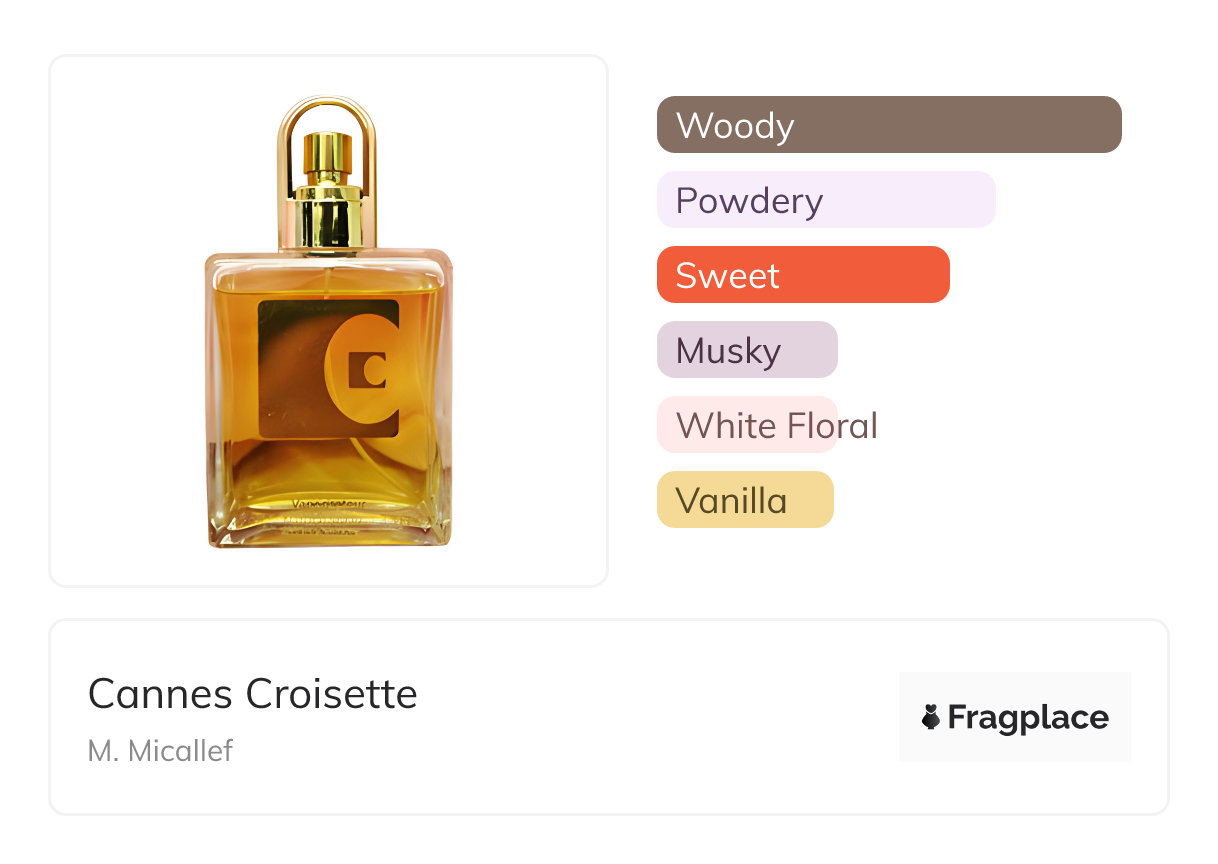This screenshot has width=1218, height=864.
Task: Click the Fragplace perfume bottle logo icon
Action: [931, 717]
